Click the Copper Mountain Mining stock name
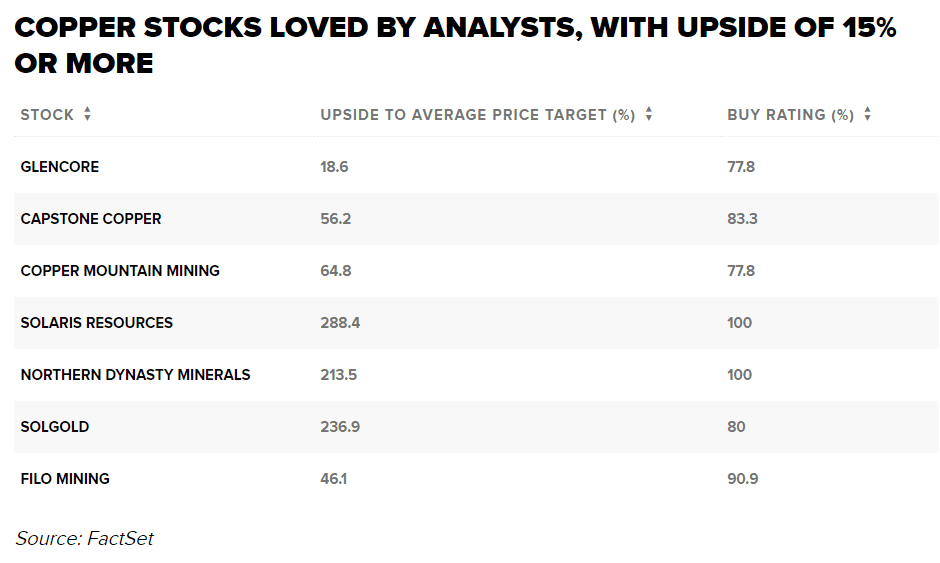 (120, 271)
